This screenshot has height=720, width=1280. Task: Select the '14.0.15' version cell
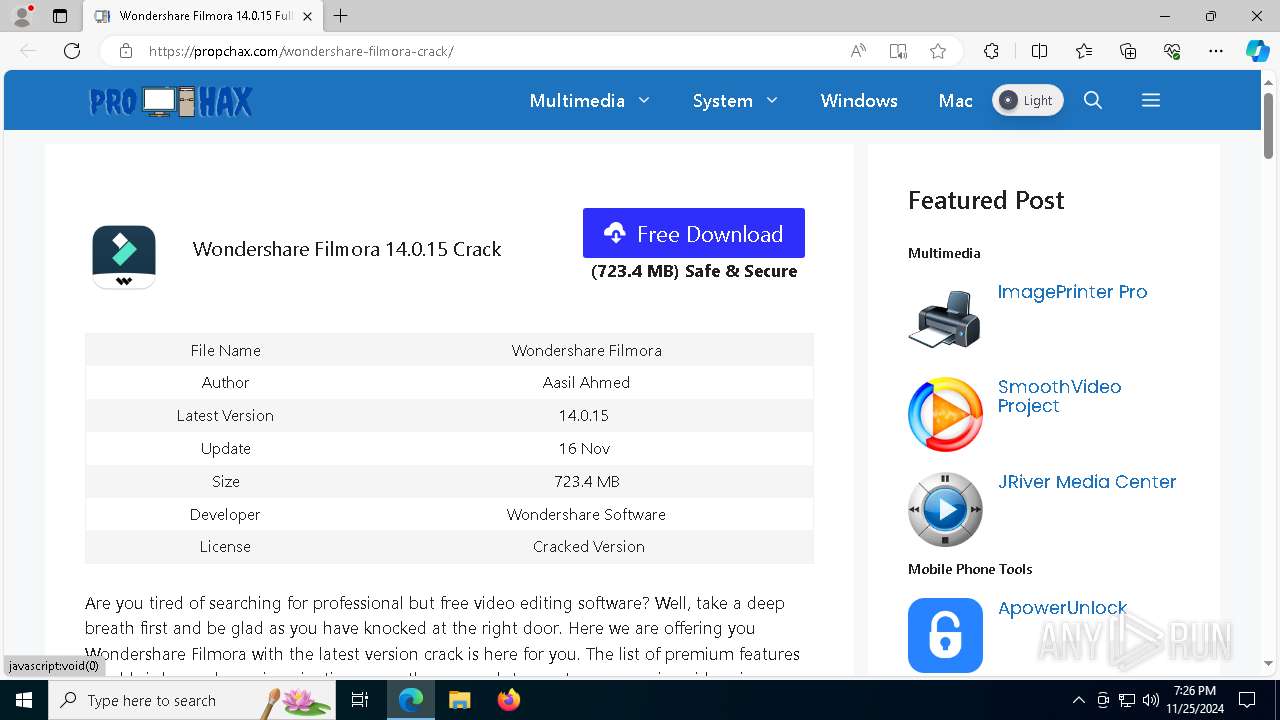coord(584,415)
